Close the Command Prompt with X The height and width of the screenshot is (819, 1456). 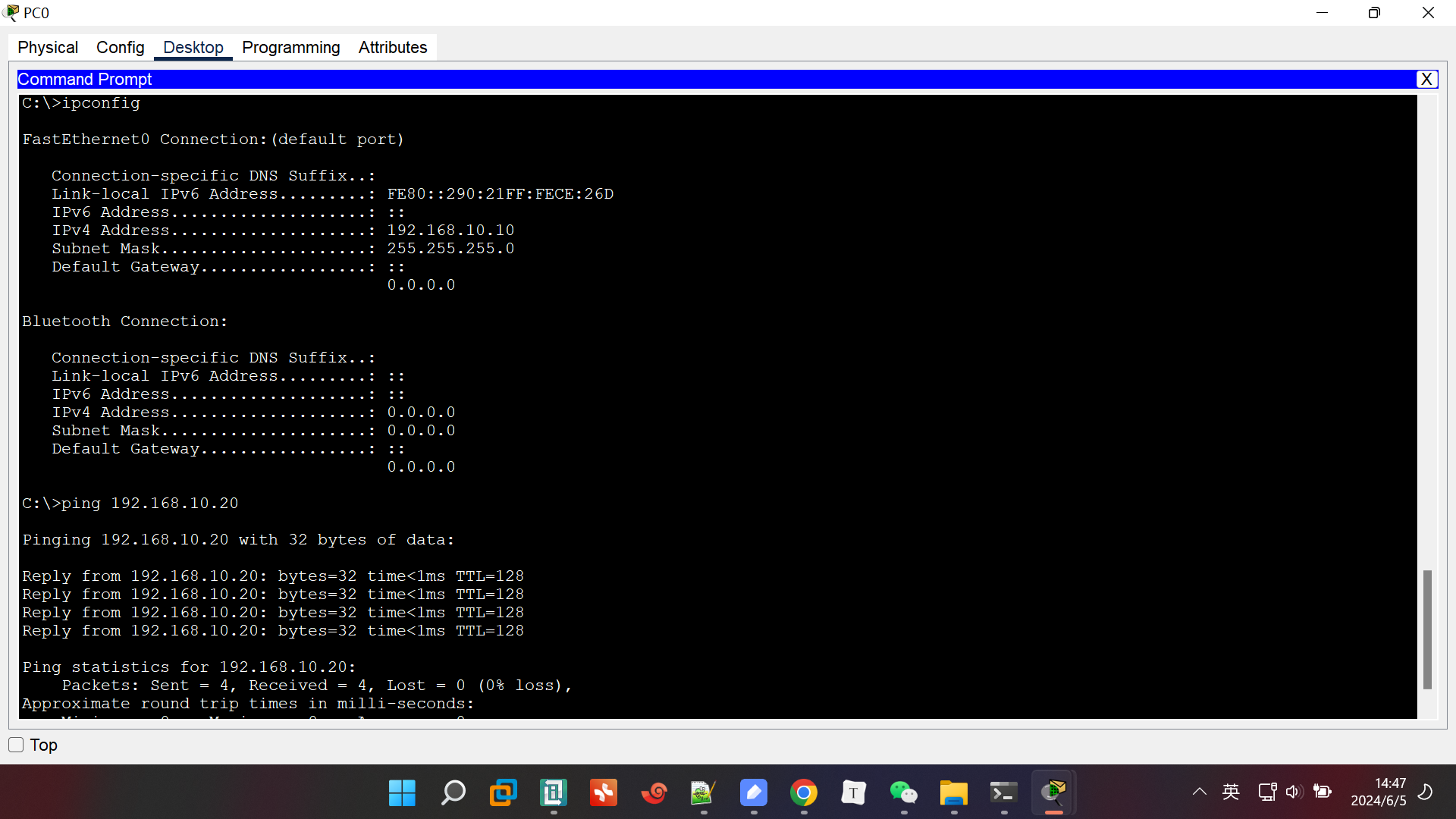coord(1426,79)
